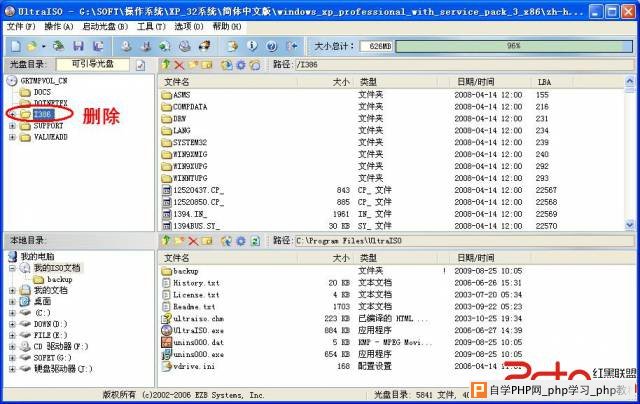Select the GRTMPVOL_CN root node

tap(44, 81)
